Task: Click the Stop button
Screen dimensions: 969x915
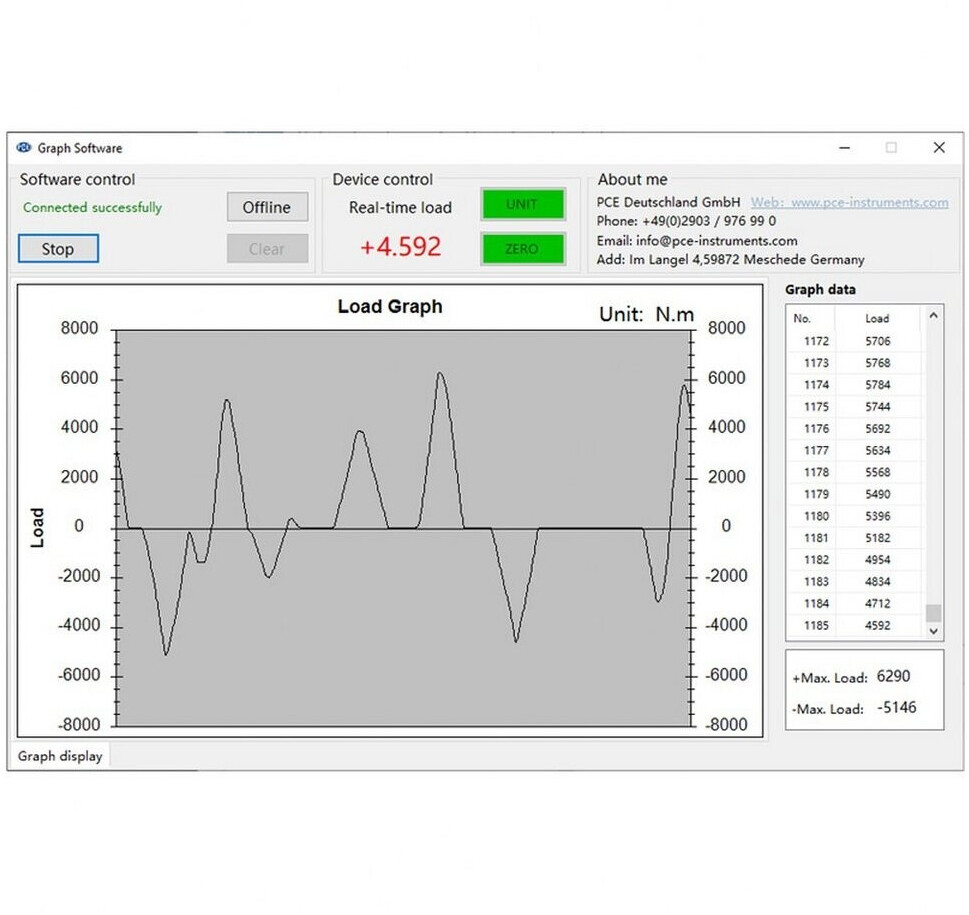Action: point(58,248)
